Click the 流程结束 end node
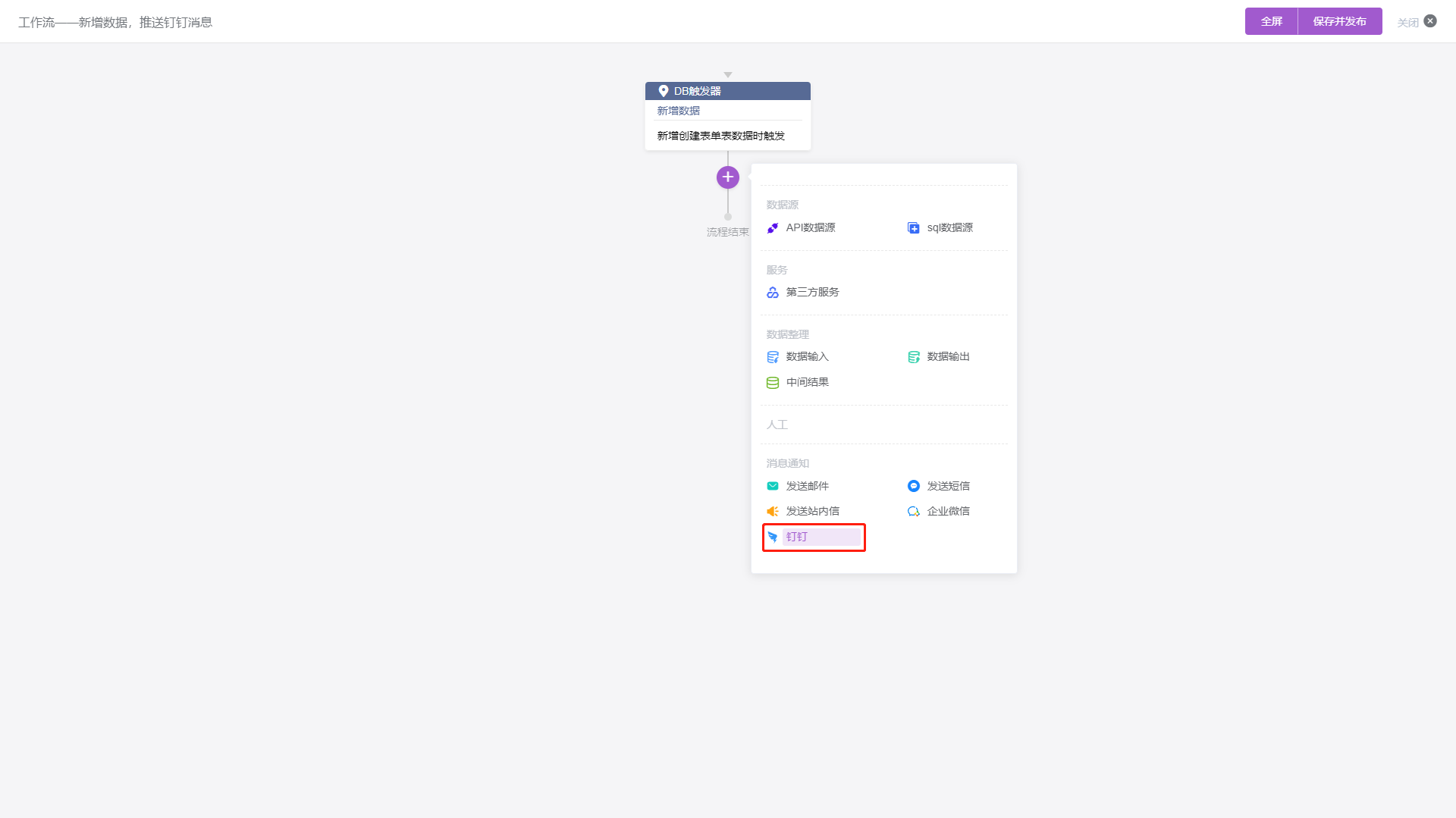Screen dimensions: 1456x818 tap(727, 232)
